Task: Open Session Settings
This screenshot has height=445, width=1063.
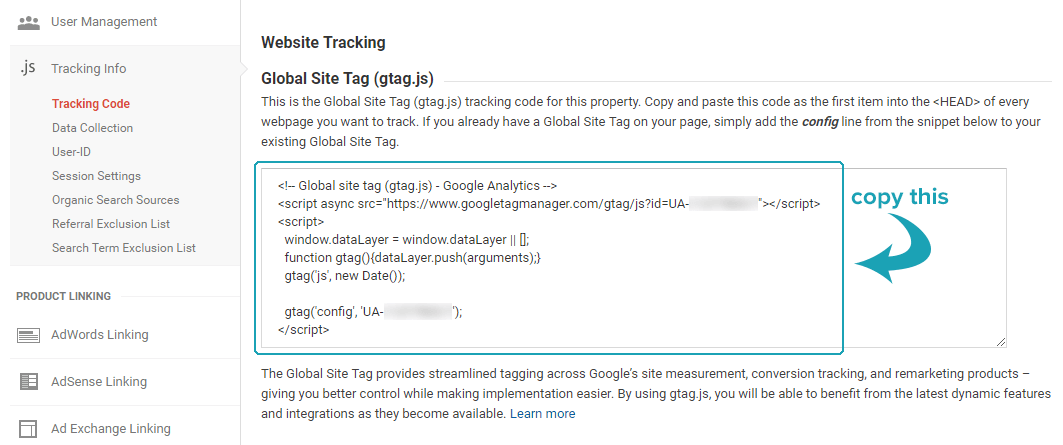Action: [x=96, y=176]
